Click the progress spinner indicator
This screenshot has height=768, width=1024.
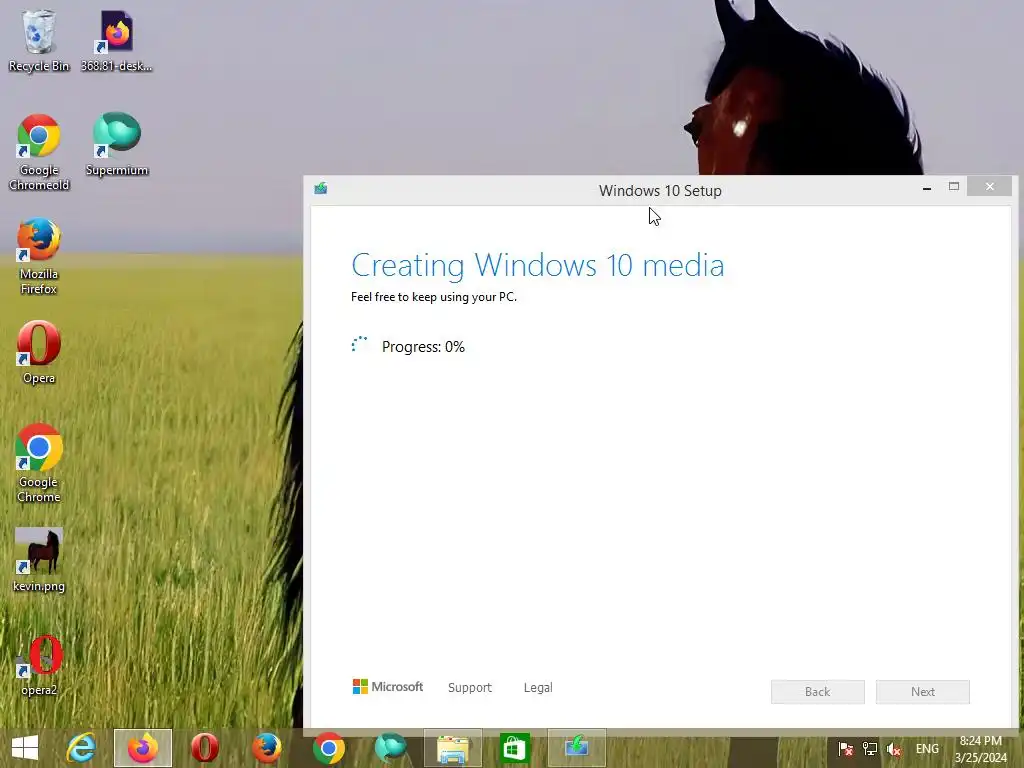tap(359, 345)
